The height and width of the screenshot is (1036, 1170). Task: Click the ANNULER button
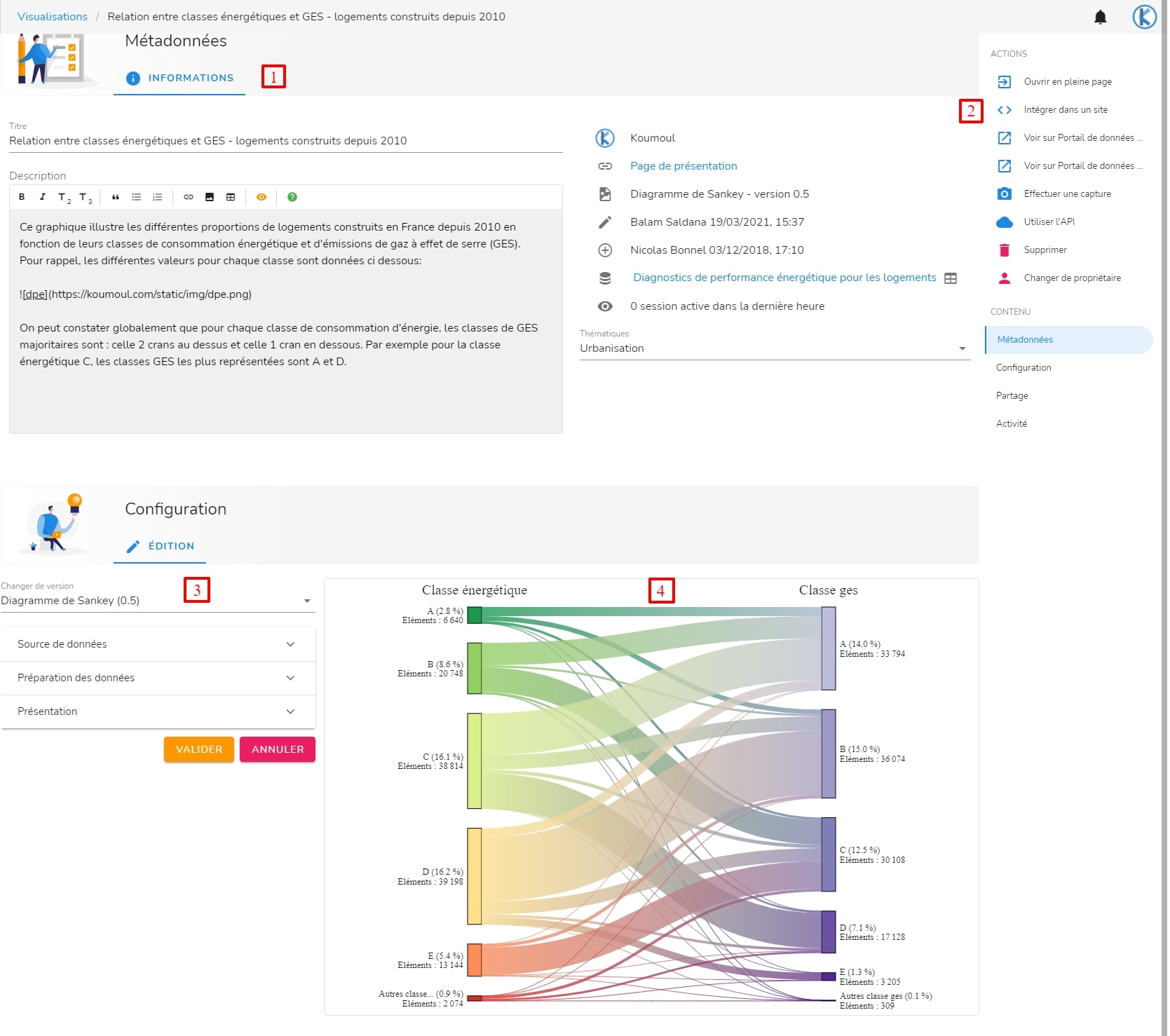point(278,749)
